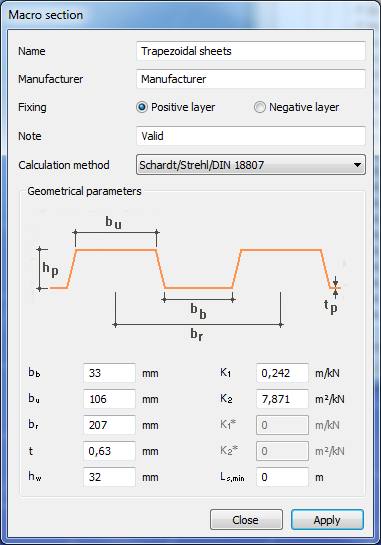Image resolution: width=381 pixels, height=545 pixels.
Task: Edit the K2 field showing 7,871
Action: (282, 399)
